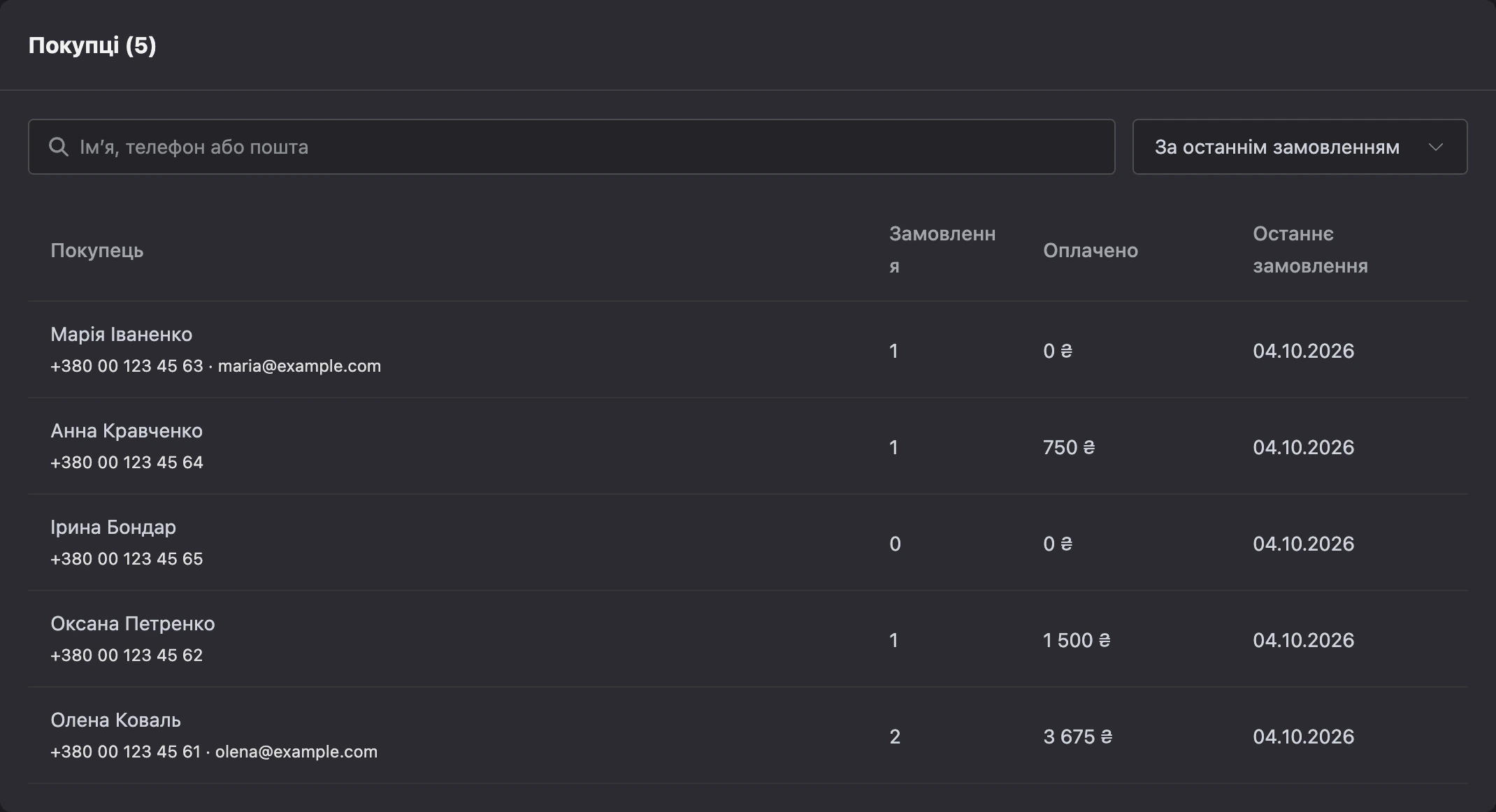
Task: Click Марія Іваненко's order count 1
Action: (x=893, y=351)
